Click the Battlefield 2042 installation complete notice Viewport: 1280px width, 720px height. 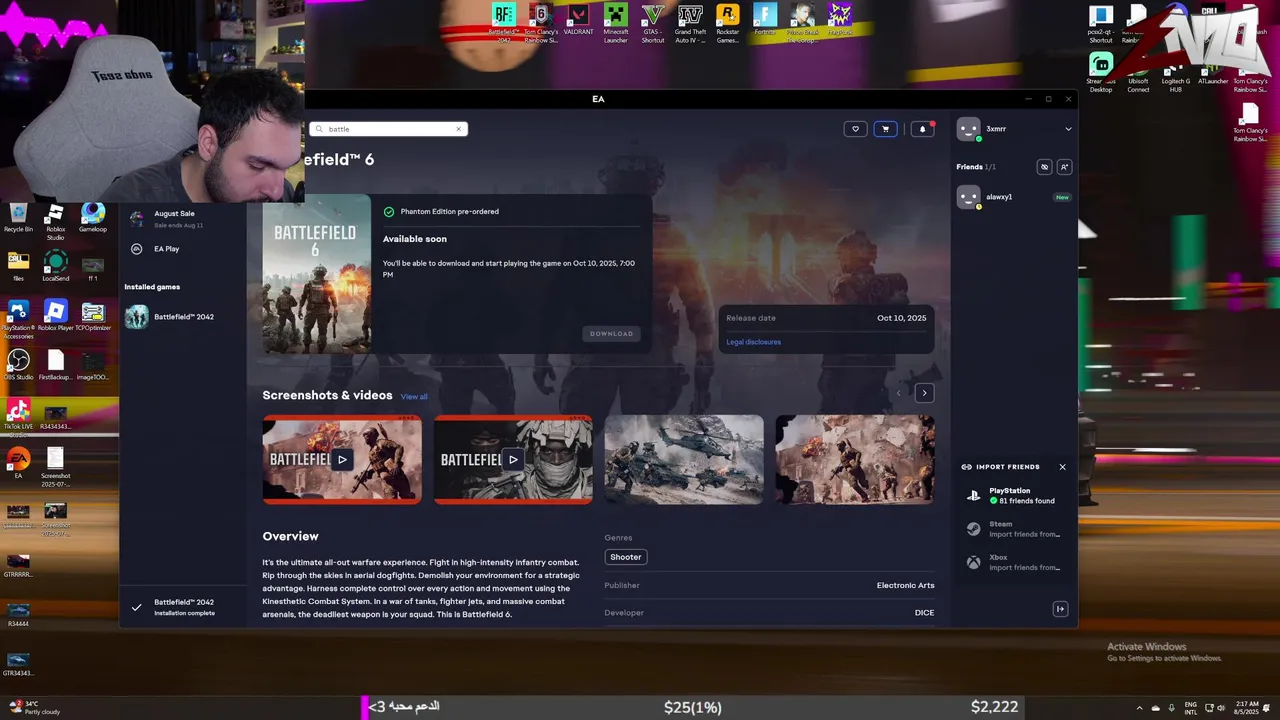[x=183, y=607]
